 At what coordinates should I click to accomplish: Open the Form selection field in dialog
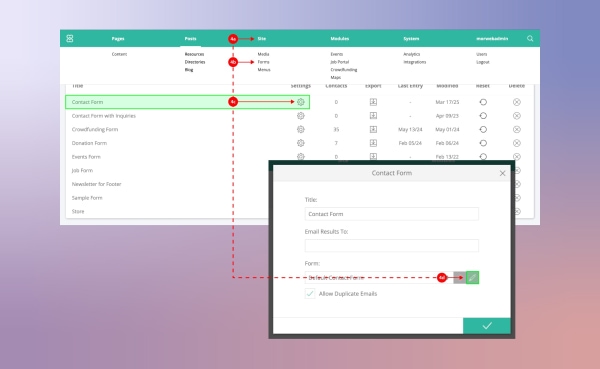tap(379, 278)
